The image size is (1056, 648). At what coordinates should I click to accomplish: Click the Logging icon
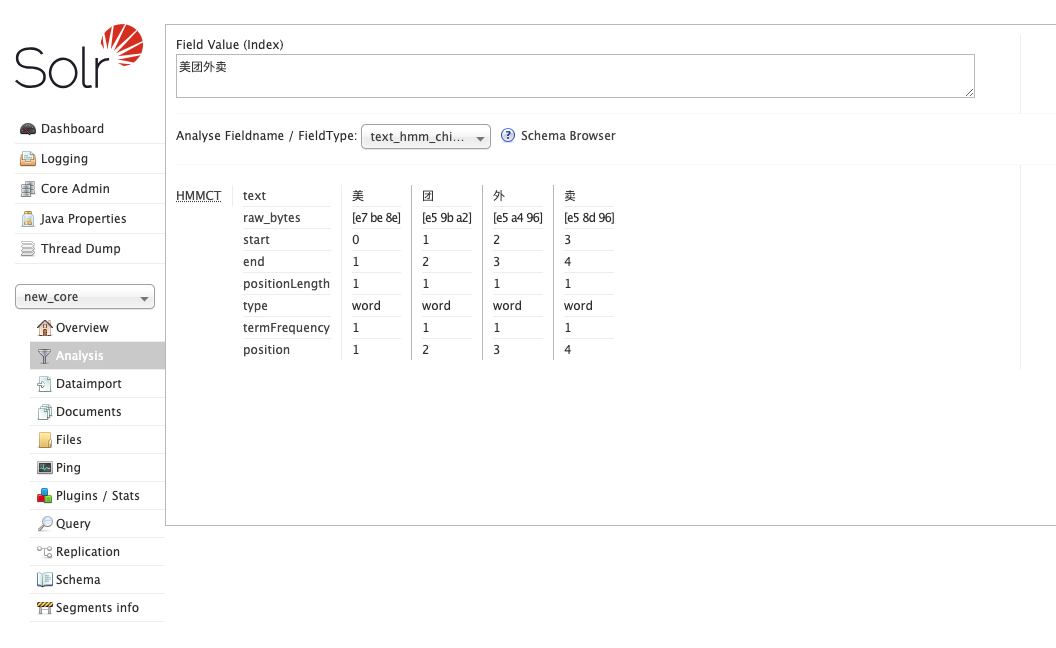28,158
